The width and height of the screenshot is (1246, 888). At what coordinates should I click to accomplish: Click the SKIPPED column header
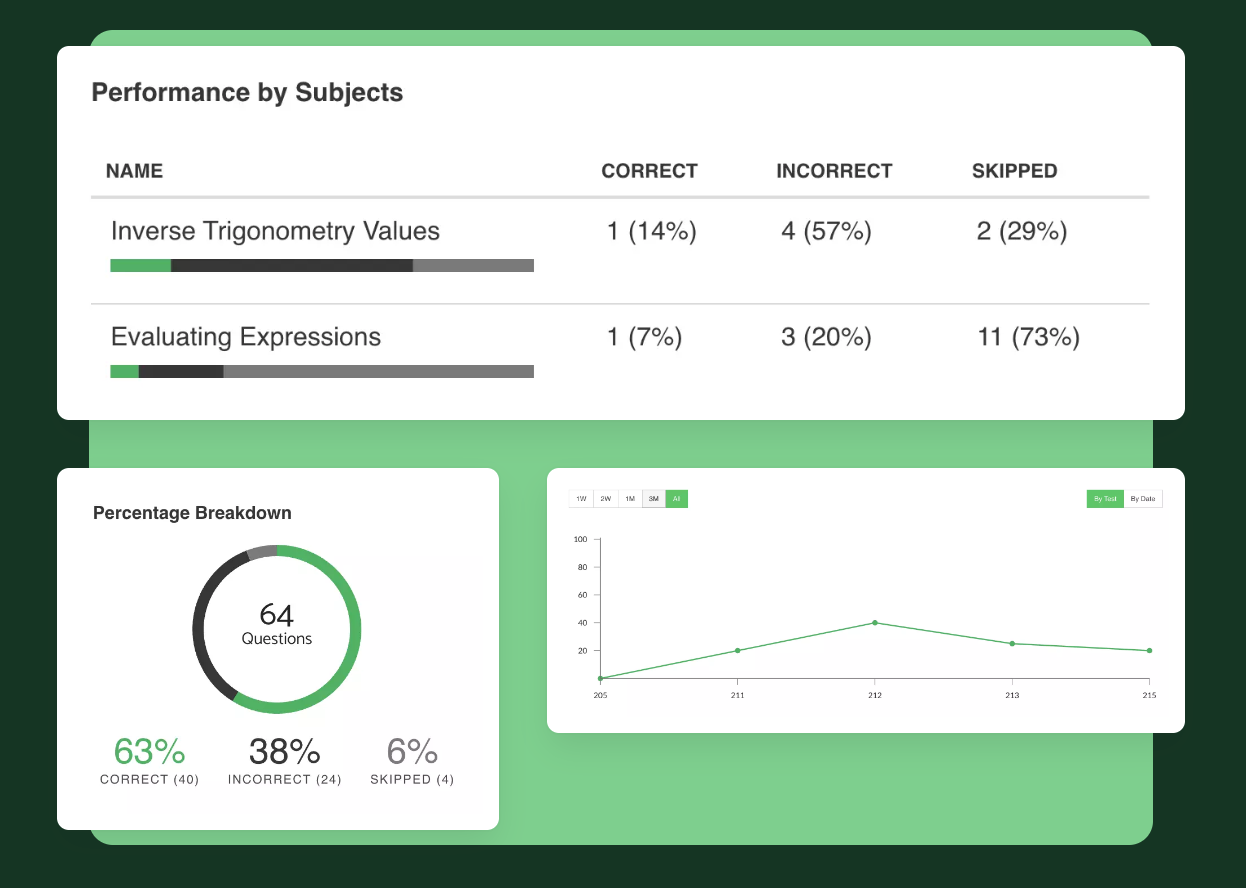pos(1014,171)
